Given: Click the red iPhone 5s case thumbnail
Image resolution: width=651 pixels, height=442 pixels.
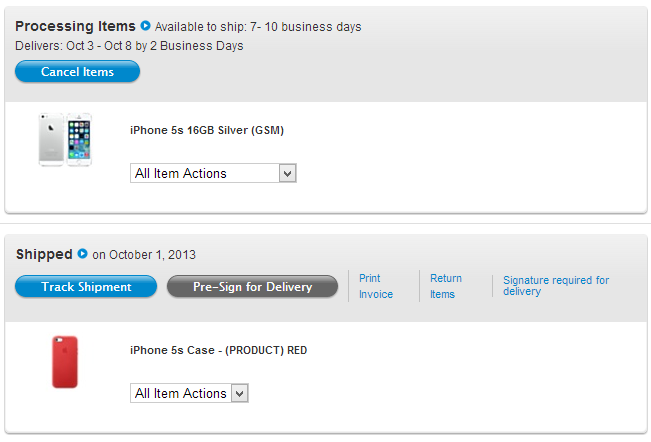Looking at the screenshot, I should click(65, 362).
